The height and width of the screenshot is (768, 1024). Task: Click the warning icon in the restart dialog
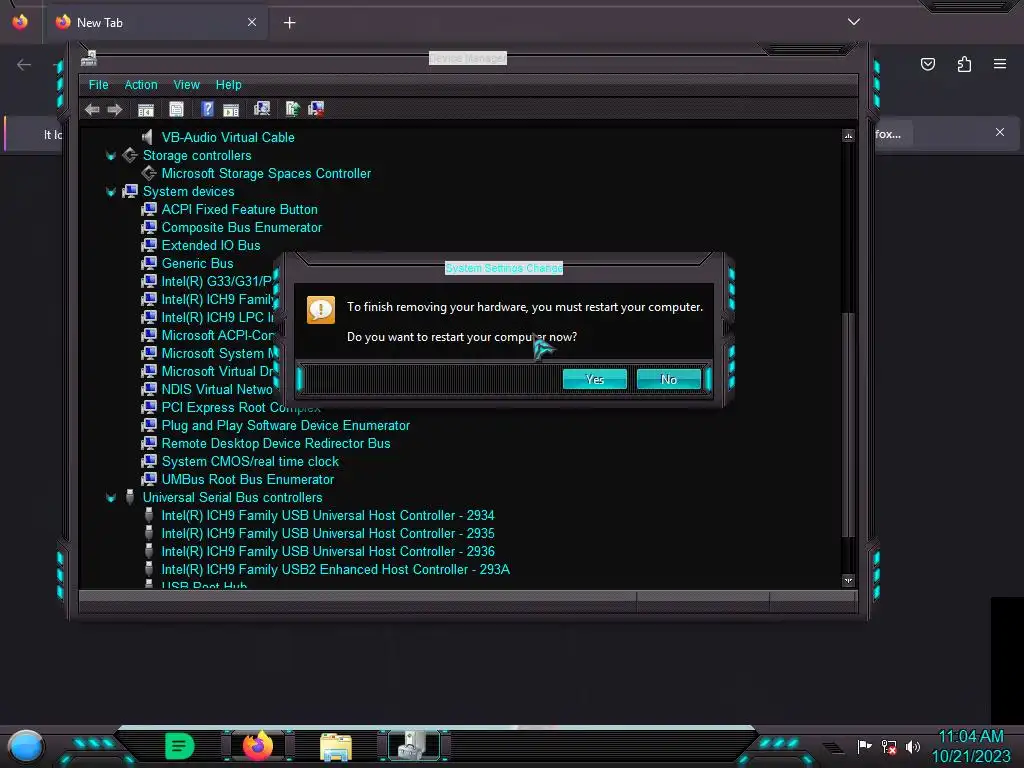point(321,310)
